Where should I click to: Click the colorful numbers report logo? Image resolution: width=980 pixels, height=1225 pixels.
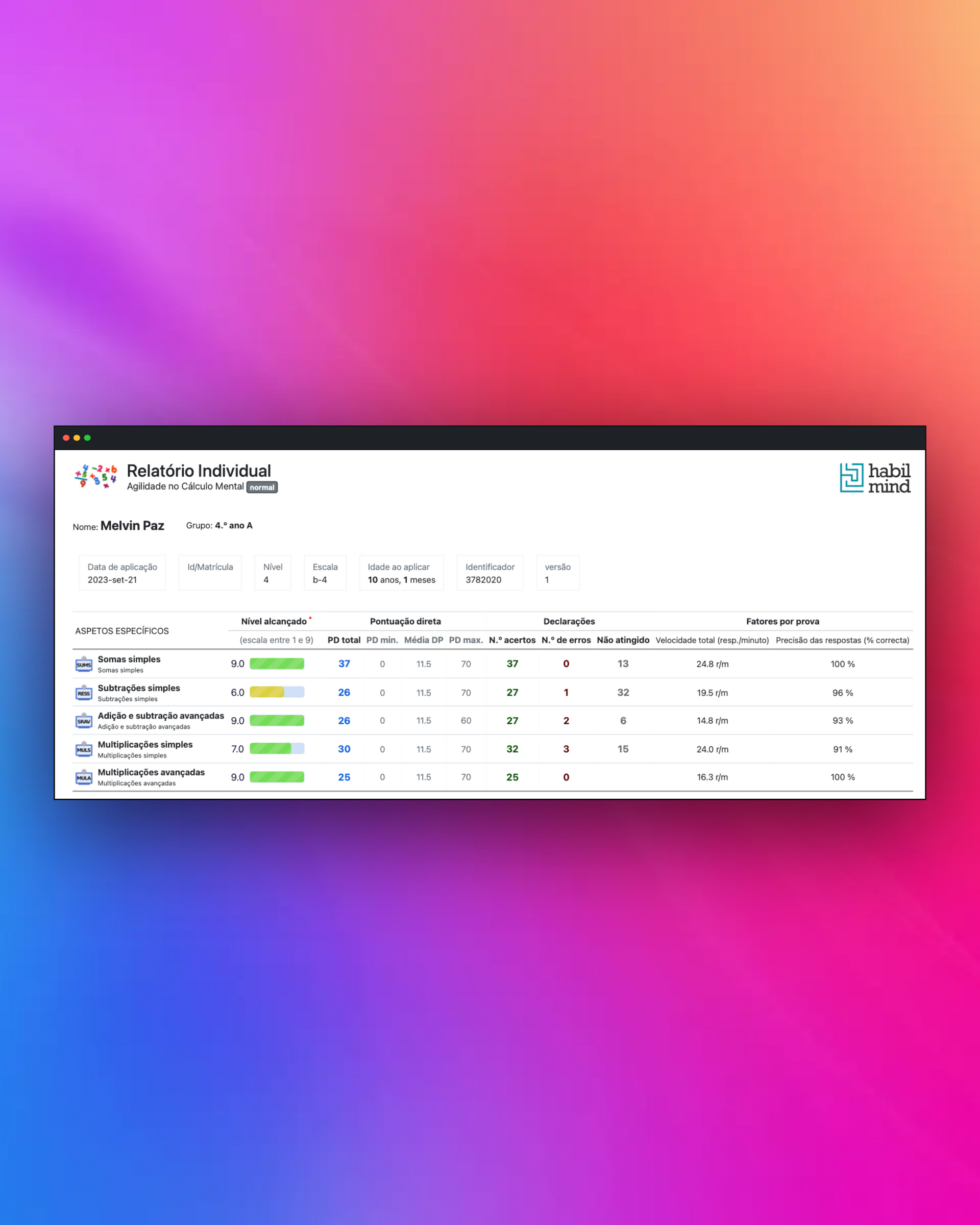tap(95, 476)
